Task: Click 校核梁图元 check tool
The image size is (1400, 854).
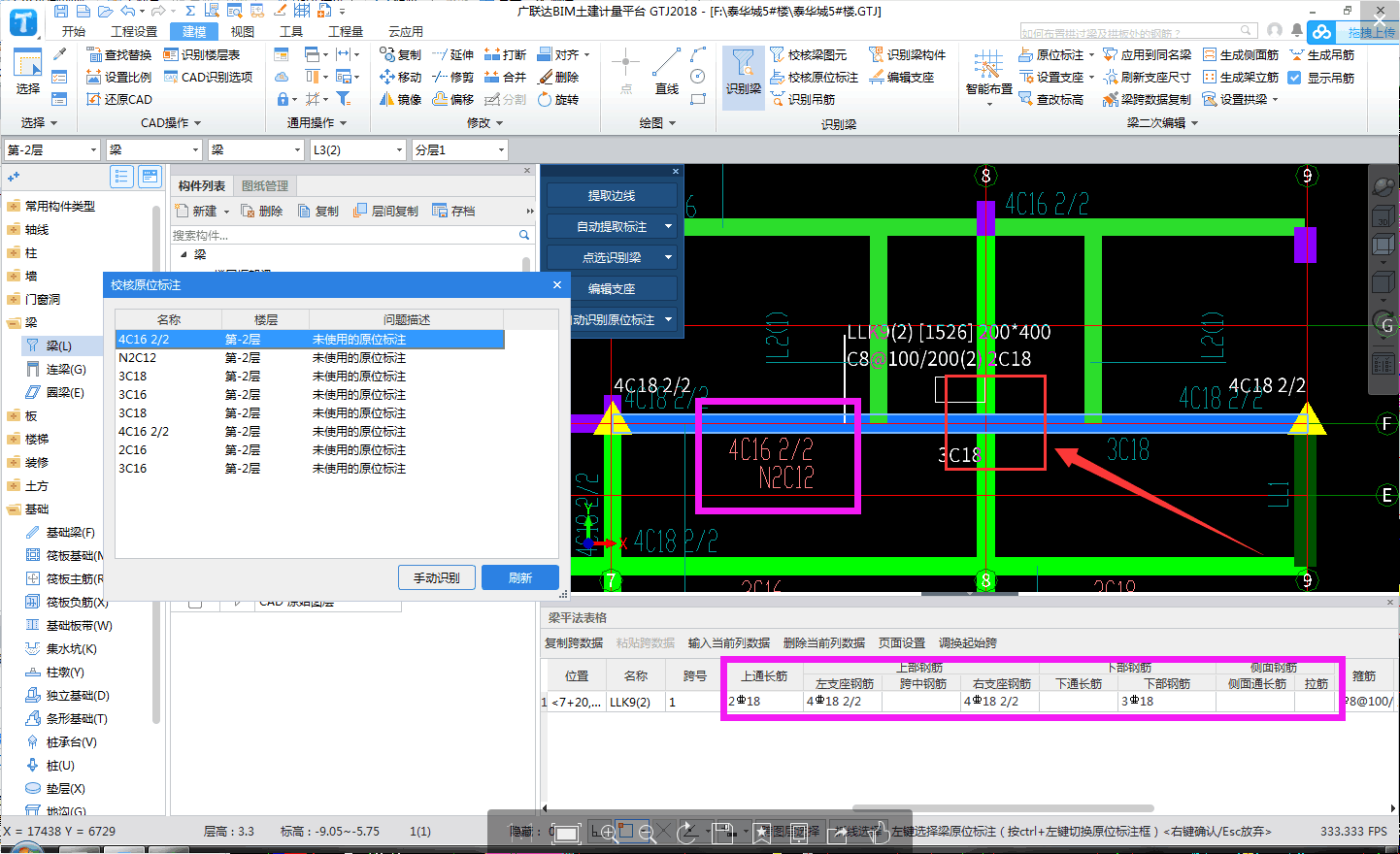Action: (x=808, y=54)
